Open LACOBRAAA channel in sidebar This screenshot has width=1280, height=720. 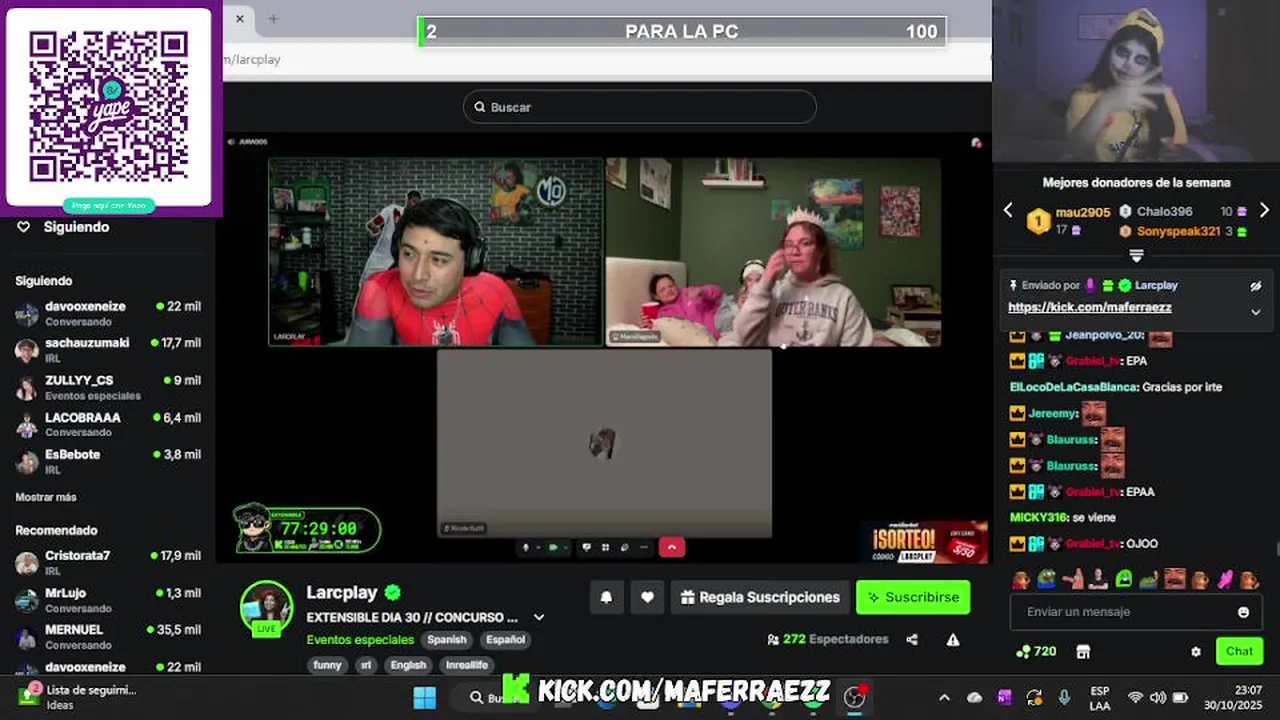pos(108,424)
